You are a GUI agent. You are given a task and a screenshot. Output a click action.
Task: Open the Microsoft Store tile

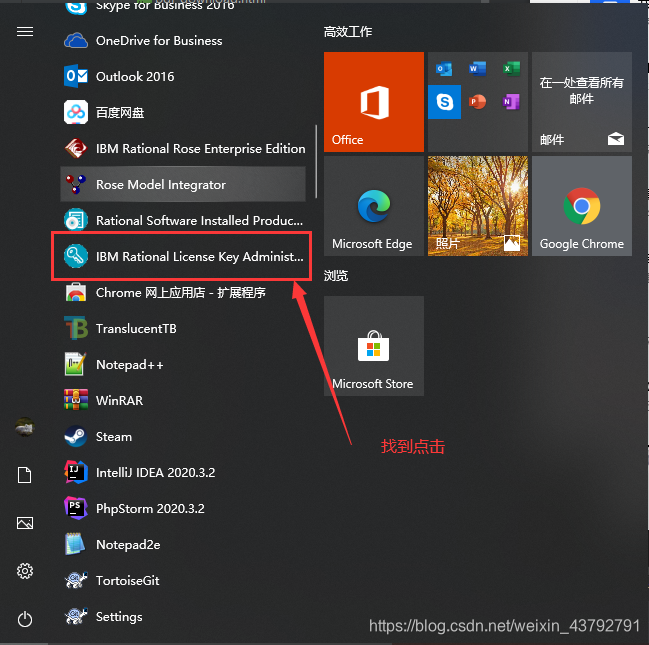[x=374, y=346]
